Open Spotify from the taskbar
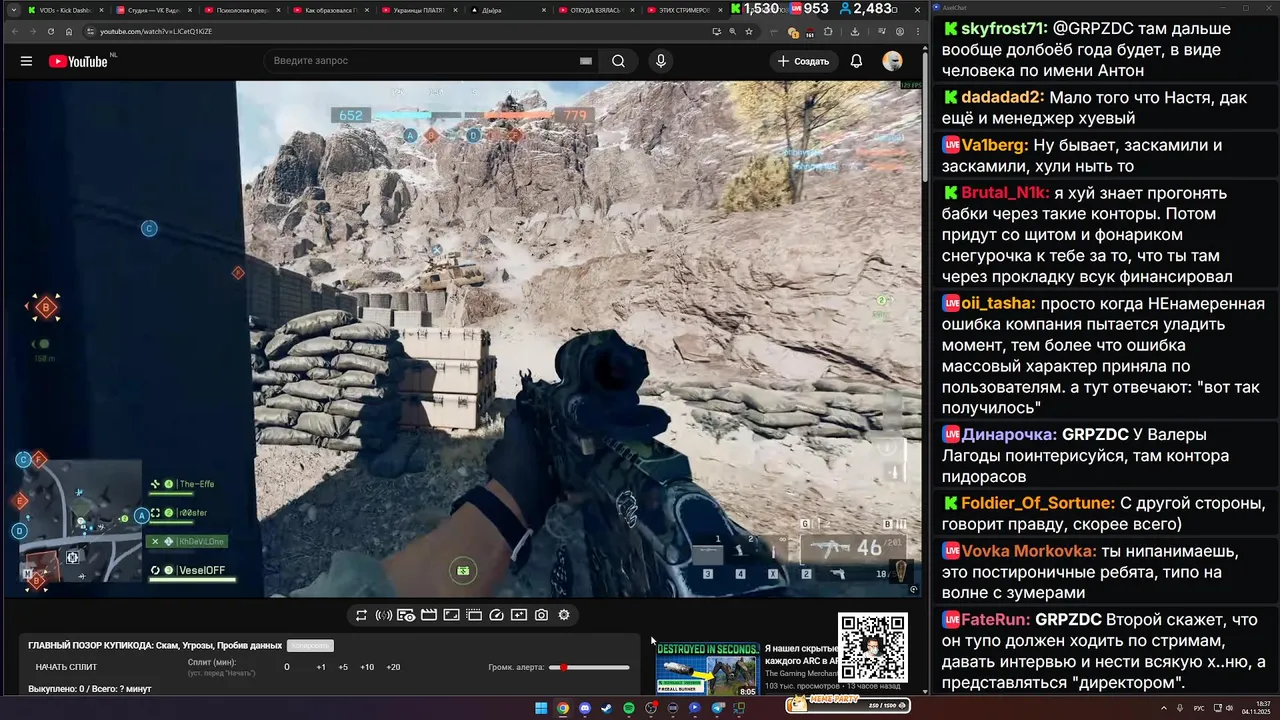This screenshot has width=1280, height=720. pyautogui.click(x=629, y=708)
